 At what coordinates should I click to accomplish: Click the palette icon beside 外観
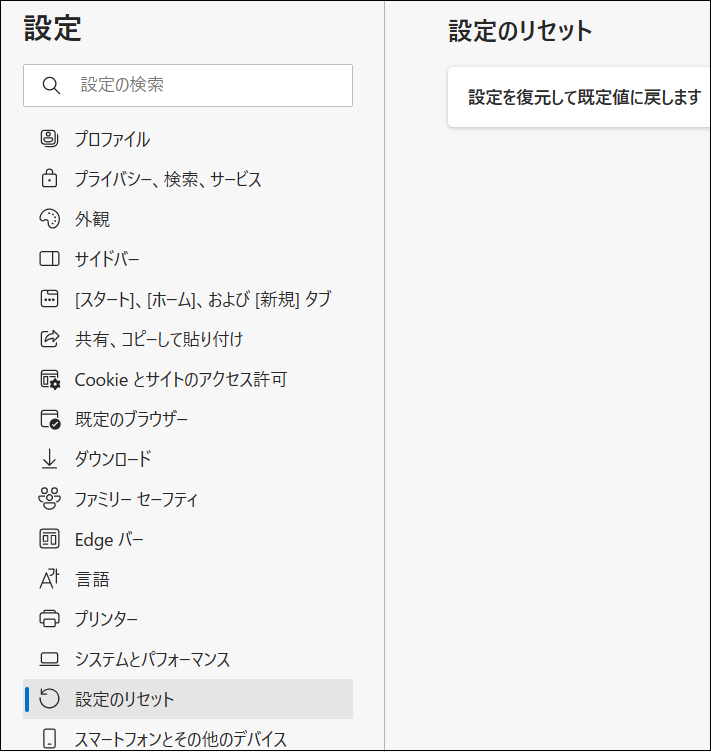pos(49,219)
